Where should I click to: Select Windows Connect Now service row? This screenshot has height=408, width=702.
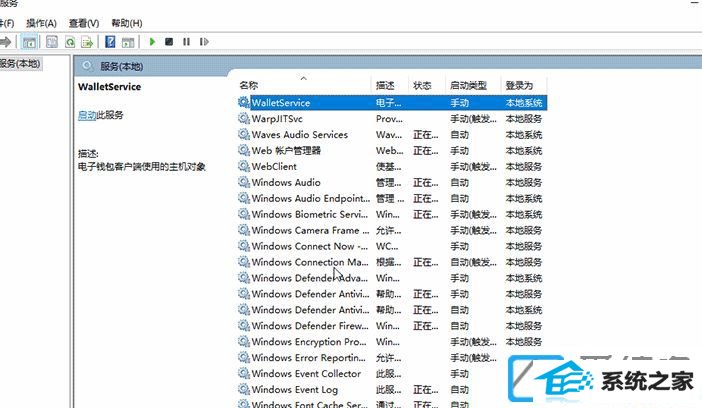pyautogui.click(x=392, y=246)
